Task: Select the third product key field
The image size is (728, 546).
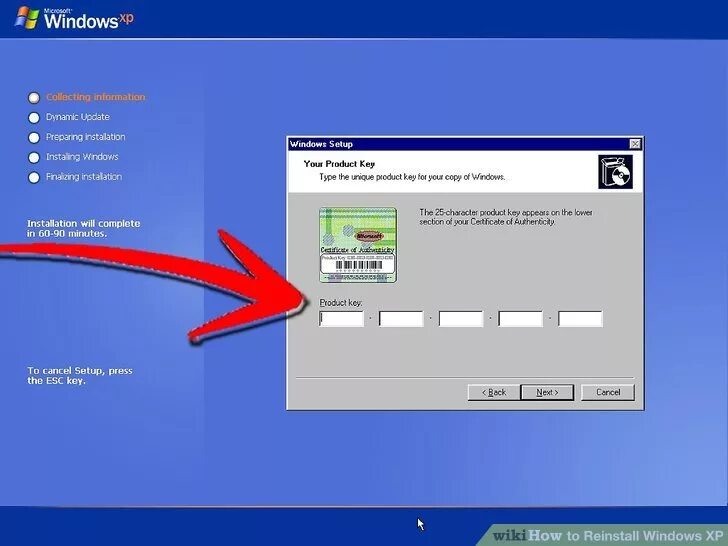Action: pyautogui.click(x=461, y=319)
